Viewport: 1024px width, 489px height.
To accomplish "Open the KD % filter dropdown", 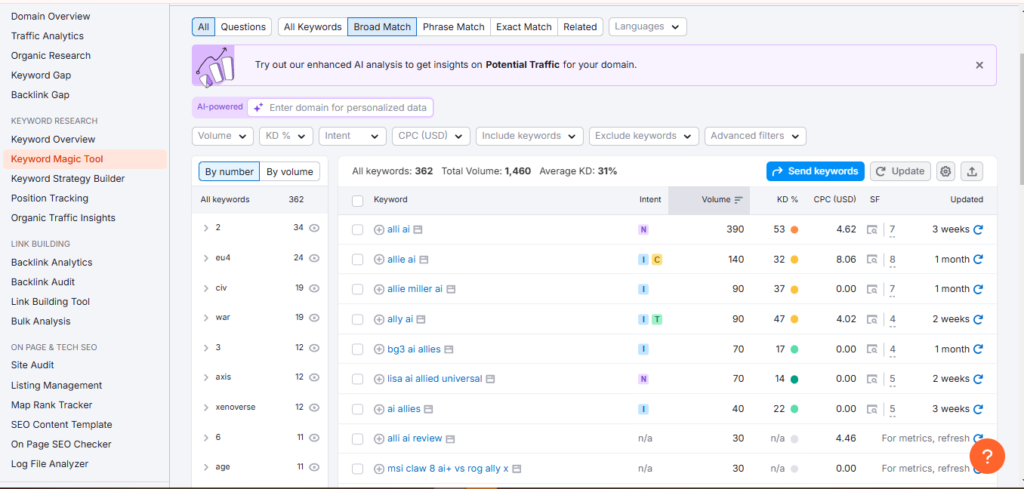I will pyautogui.click(x=286, y=136).
